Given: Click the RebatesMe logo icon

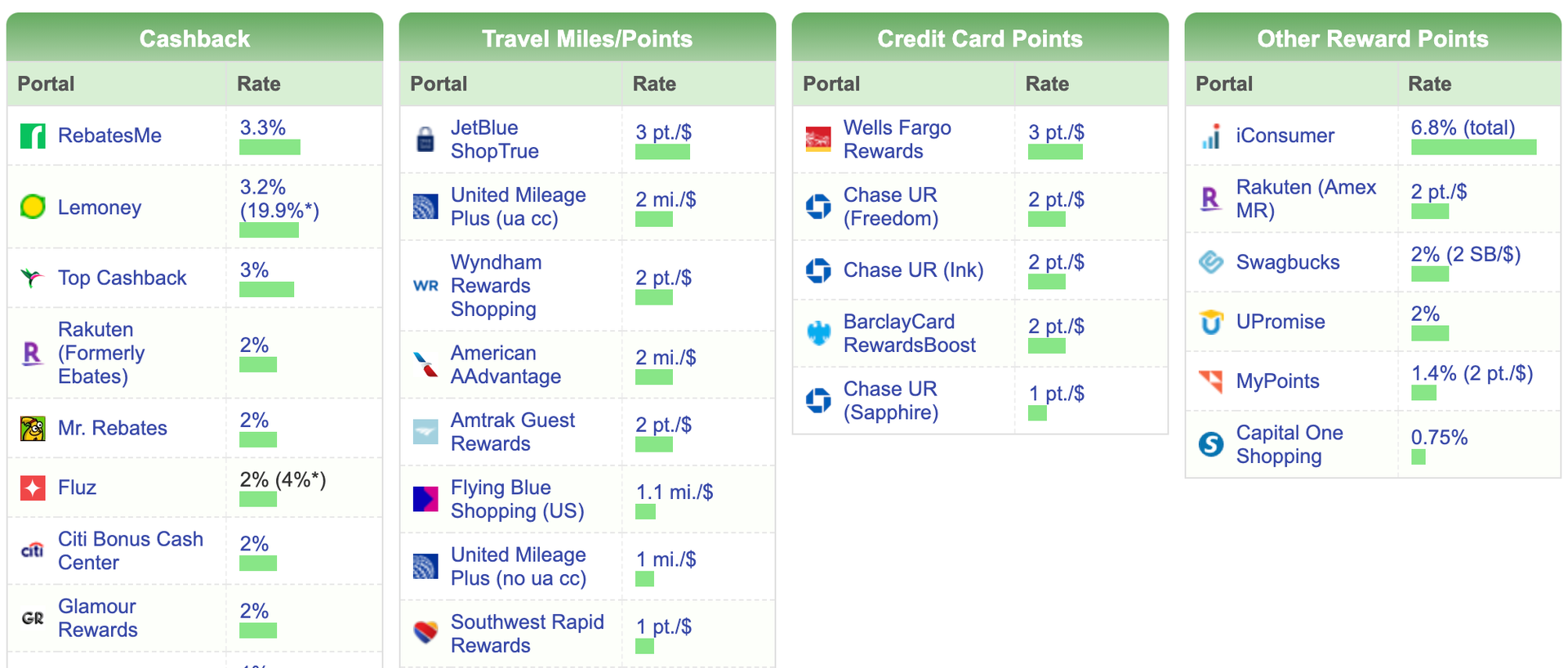Looking at the screenshot, I should (x=31, y=136).
